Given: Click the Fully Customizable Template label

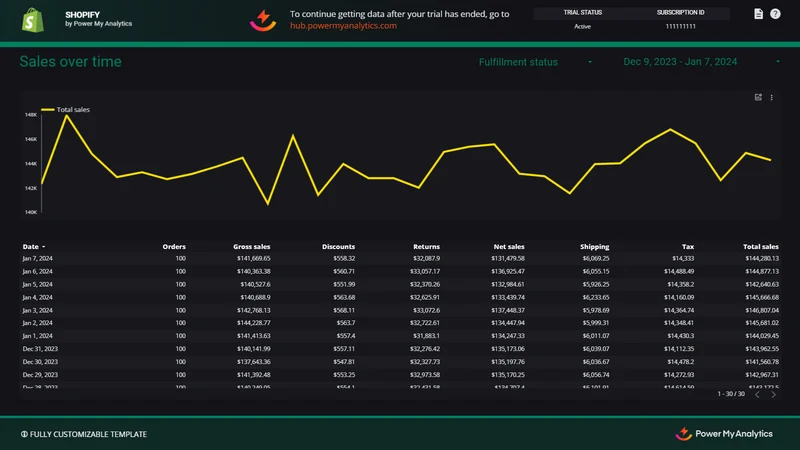Looking at the screenshot, I should click(x=88, y=434).
